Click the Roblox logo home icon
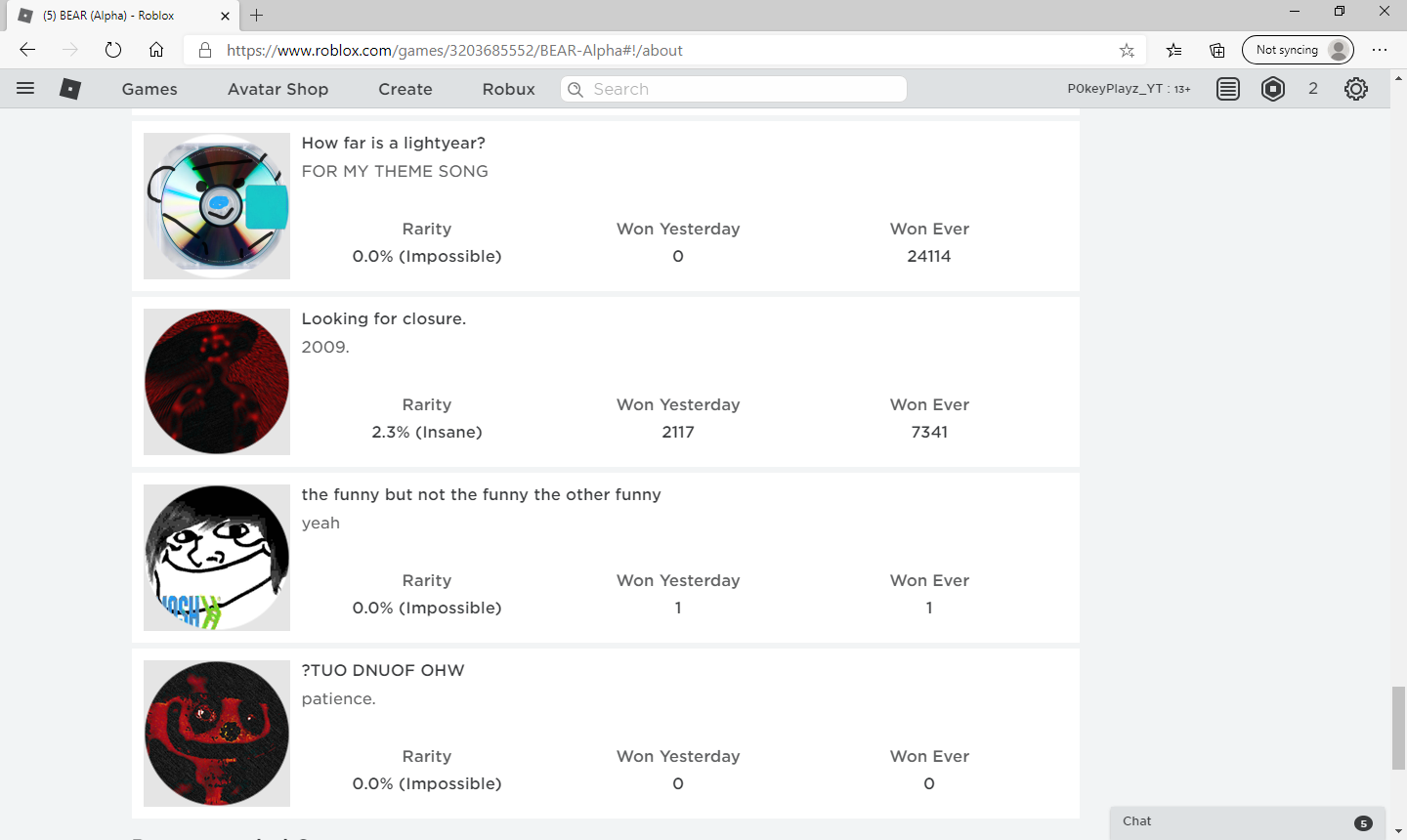 pyautogui.click(x=70, y=89)
